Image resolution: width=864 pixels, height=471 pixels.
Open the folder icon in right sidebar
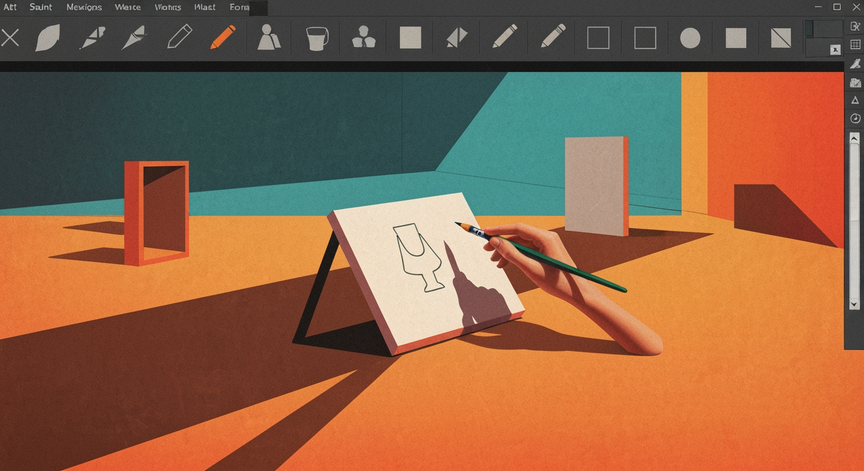point(855,83)
